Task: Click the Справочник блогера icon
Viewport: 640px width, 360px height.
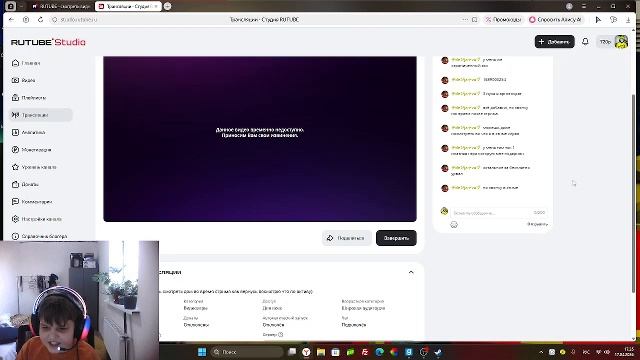Action: coord(16,236)
